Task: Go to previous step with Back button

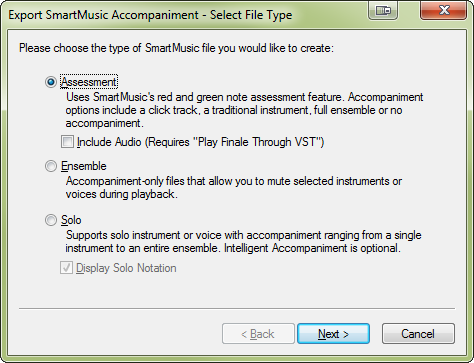Action: (258, 333)
